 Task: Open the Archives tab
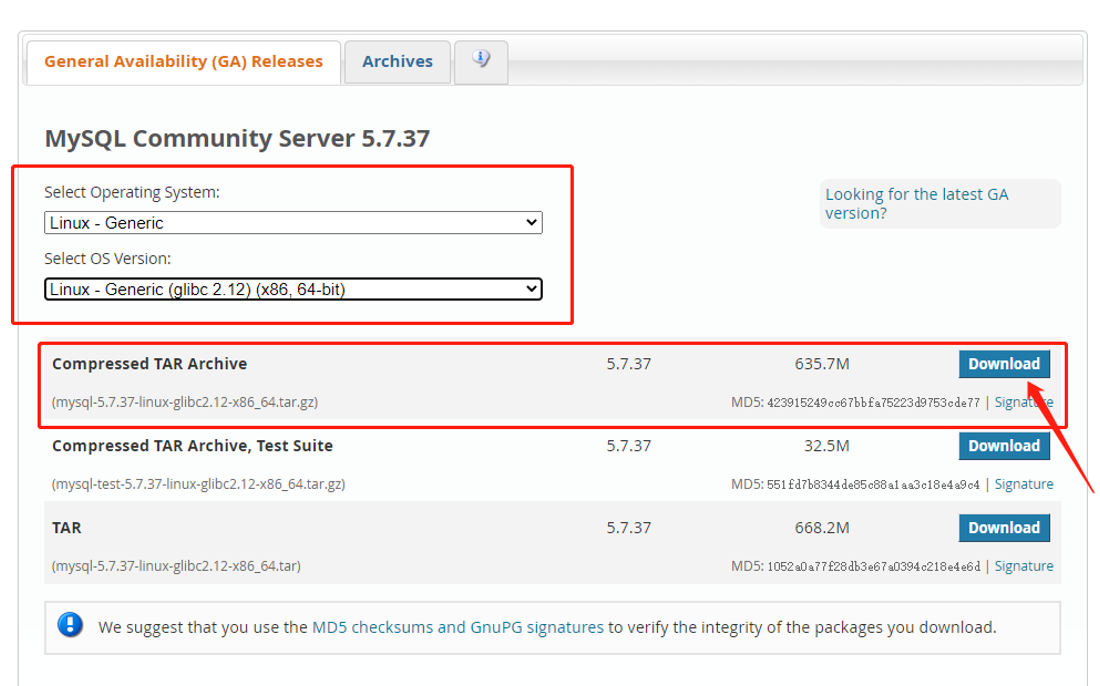tap(397, 62)
